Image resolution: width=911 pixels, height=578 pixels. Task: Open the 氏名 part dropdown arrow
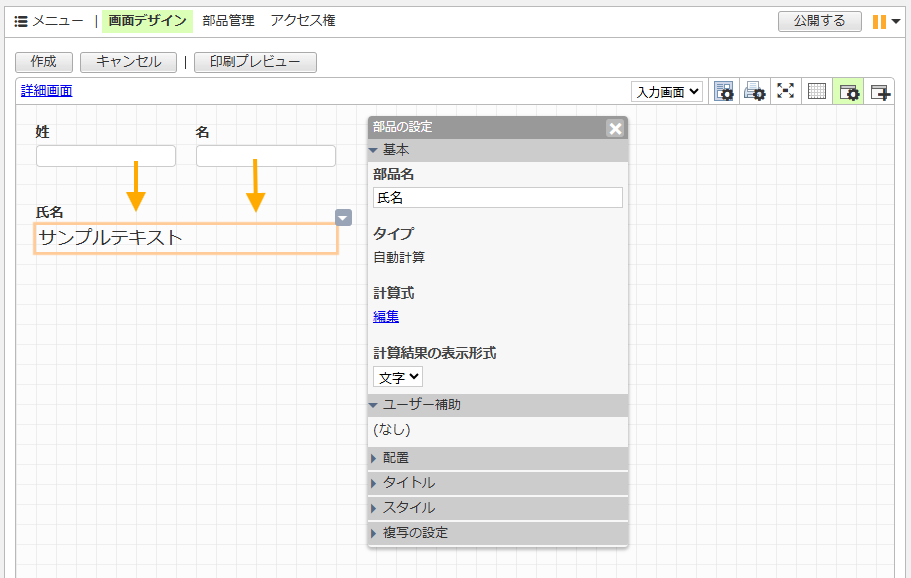click(343, 217)
